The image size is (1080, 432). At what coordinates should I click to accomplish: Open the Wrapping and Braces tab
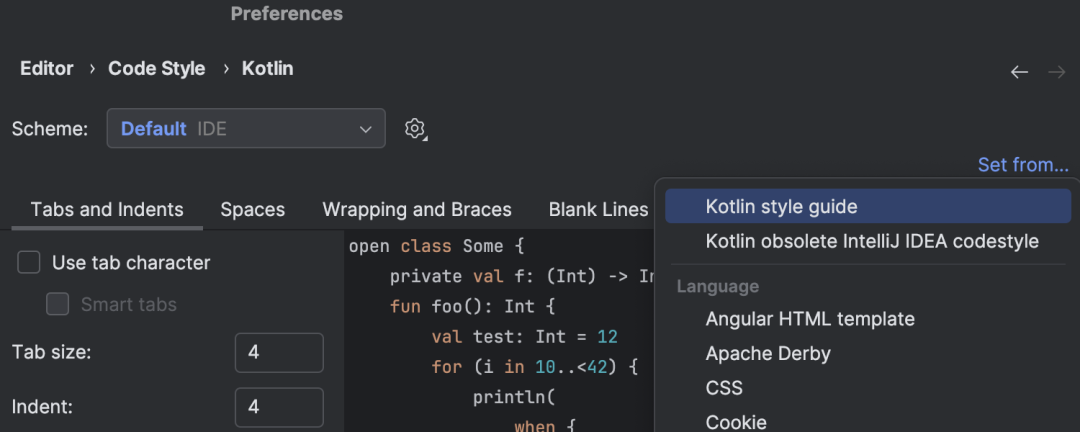click(x=417, y=209)
